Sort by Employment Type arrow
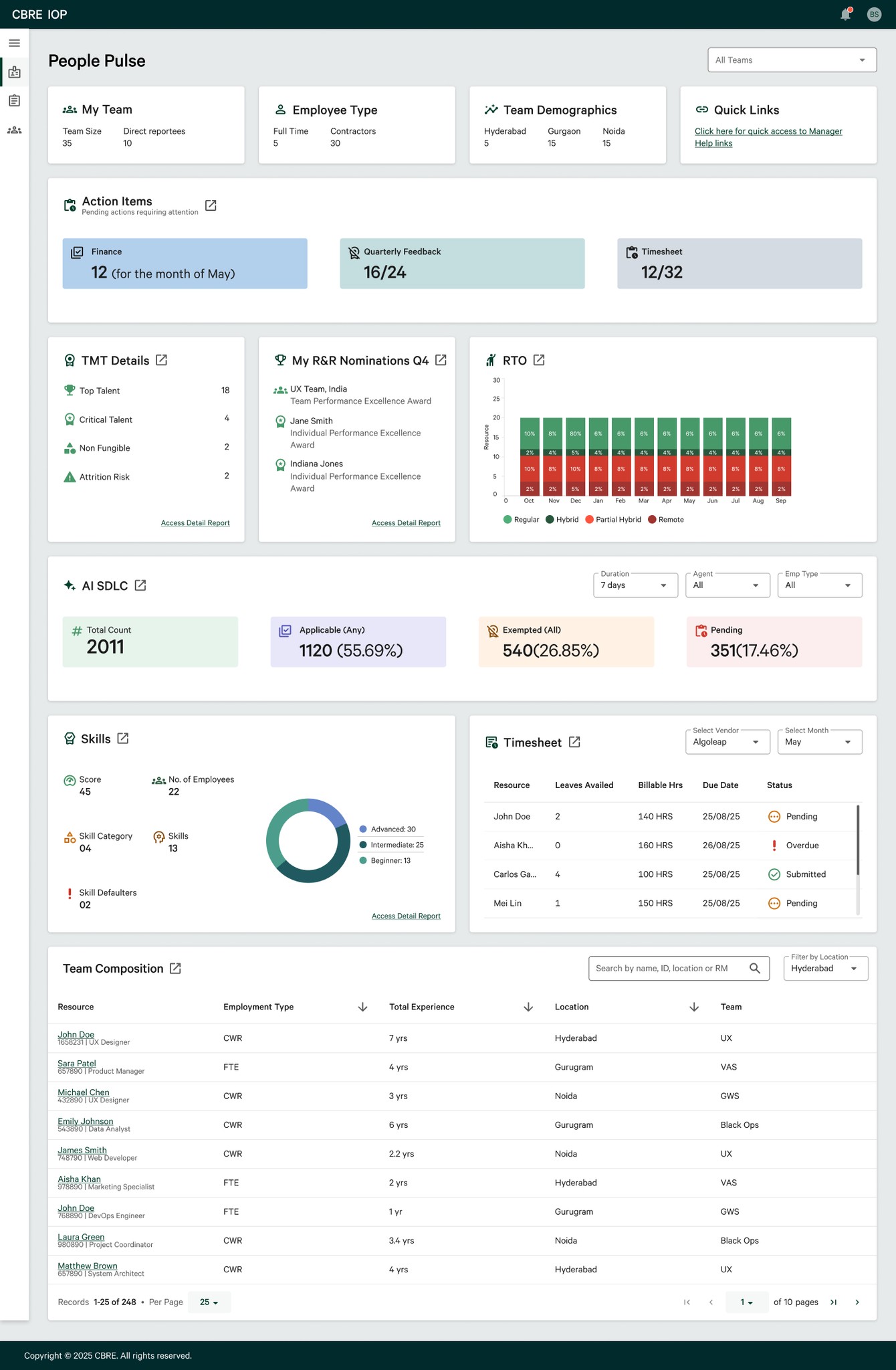 point(362,1007)
